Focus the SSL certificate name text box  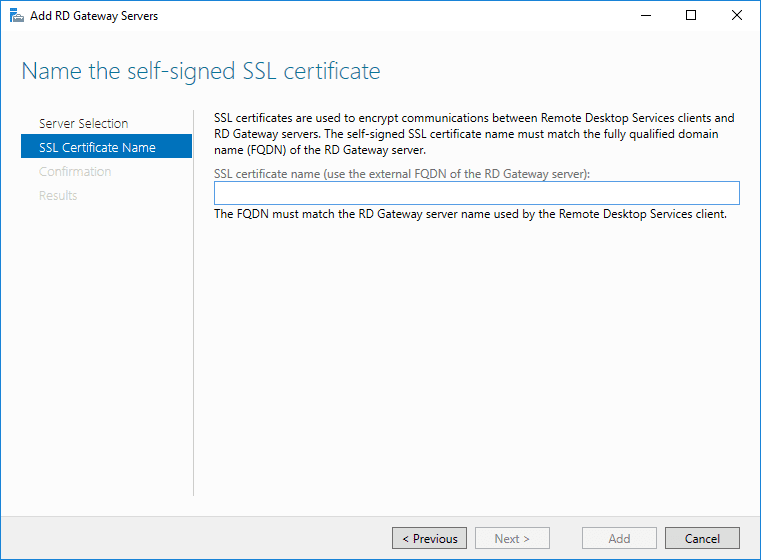point(476,193)
